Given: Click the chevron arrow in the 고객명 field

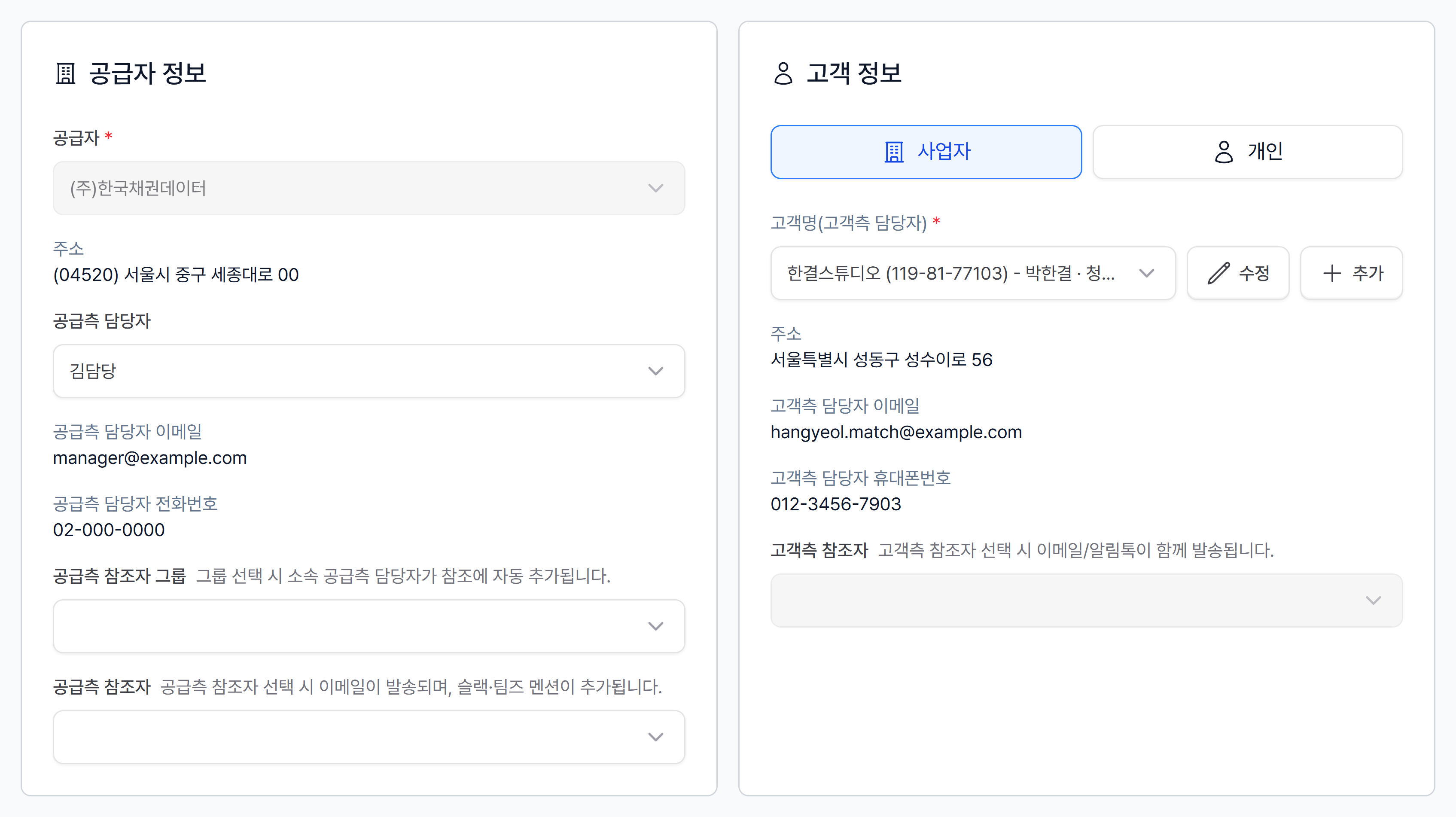Looking at the screenshot, I should pos(1146,274).
